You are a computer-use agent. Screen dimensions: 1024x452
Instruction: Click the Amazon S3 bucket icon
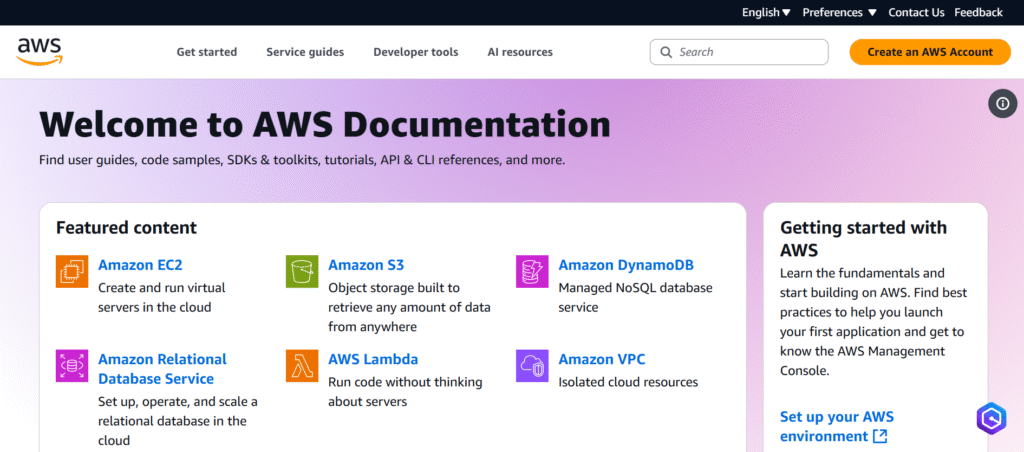tap(302, 272)
